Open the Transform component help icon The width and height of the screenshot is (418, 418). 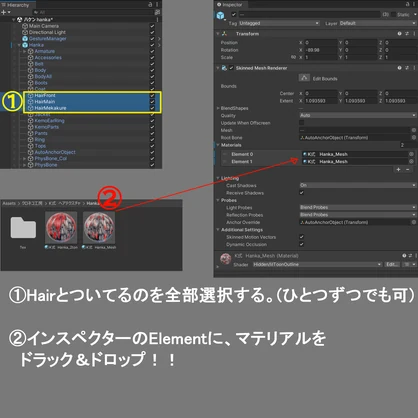tap(399, 34)
